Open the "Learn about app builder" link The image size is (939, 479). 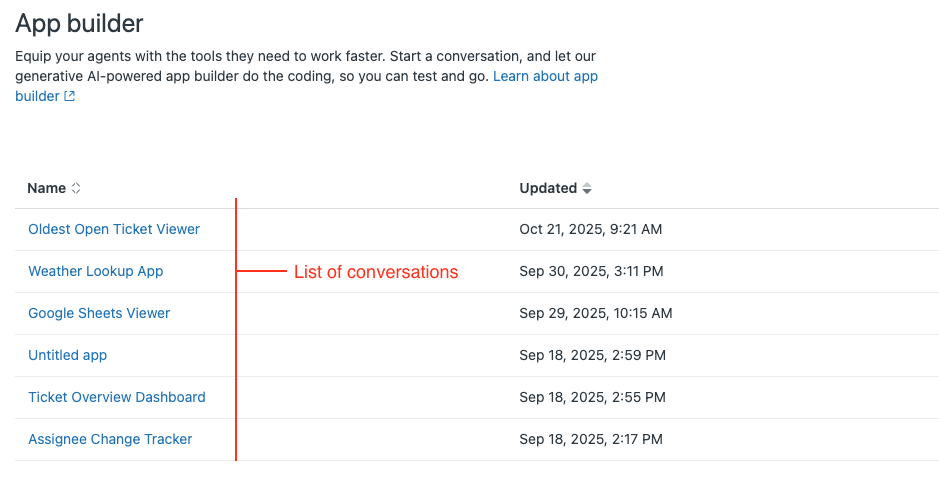[x=545, y=77]
